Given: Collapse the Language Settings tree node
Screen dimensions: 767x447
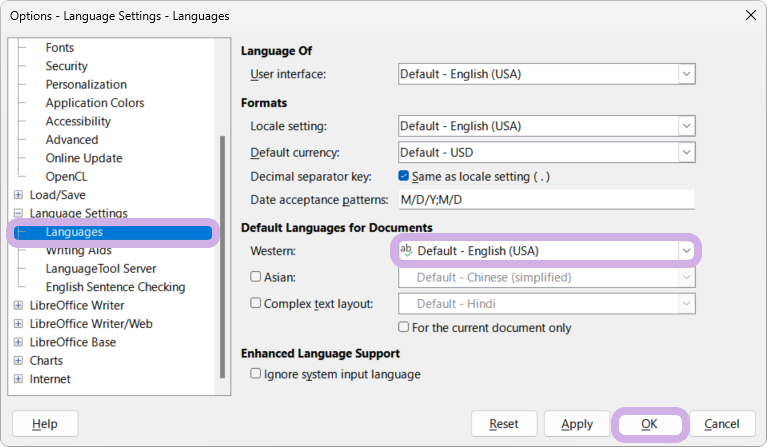Looking at the screenshot, I should (x=18, y=214).
